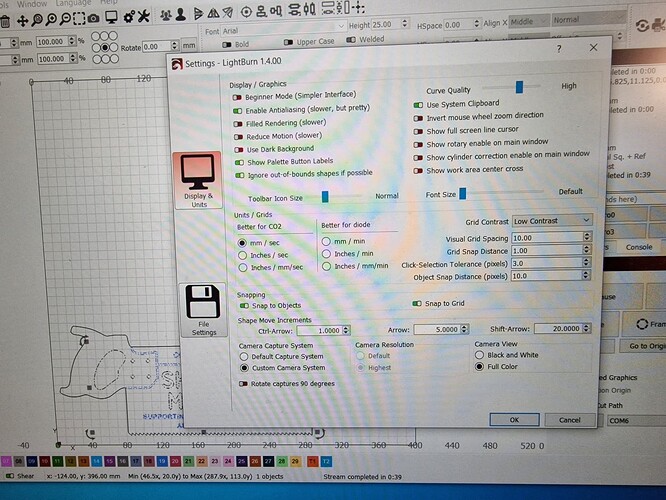Toggle Beginner Mode (Simpler Interface)
This screenshot has width=666, height=500.
point(237,98)
